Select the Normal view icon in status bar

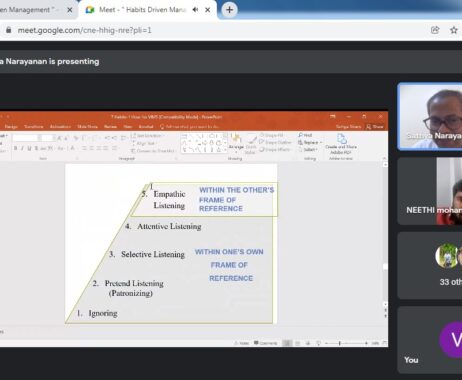point(287,343)
